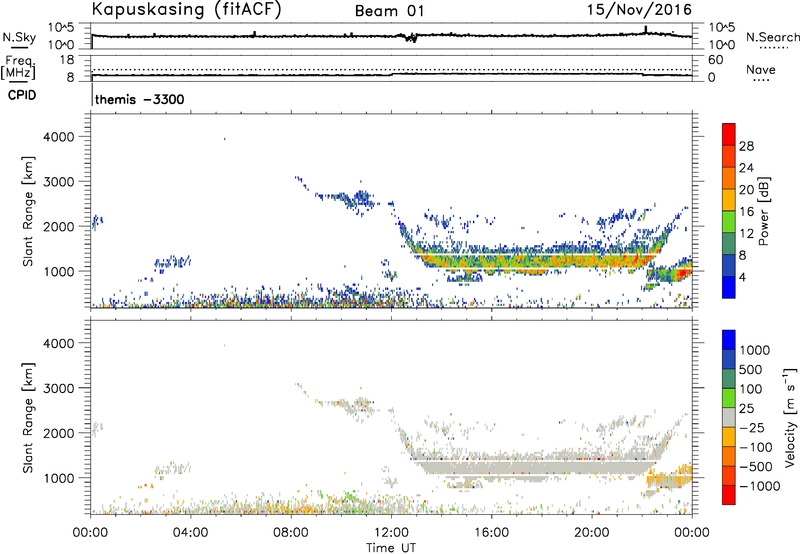Viewport: 800px width, 554px height.
Task: Click the 'Power [dB]' color bar label
Action: 764,211
